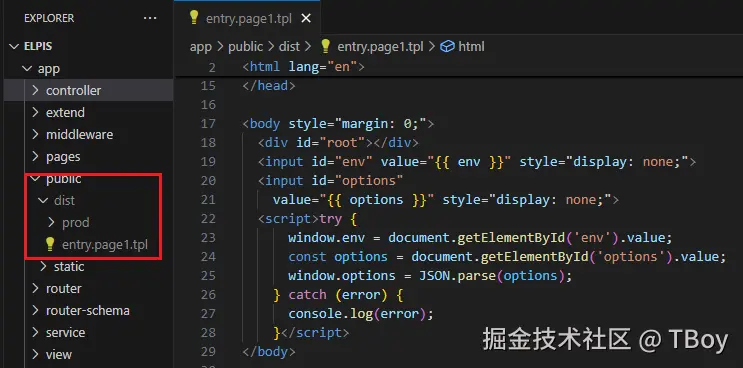Click line number 22 in the gutter
The height and width of the screenshot is (368, 743).
(x=208, y=218)
